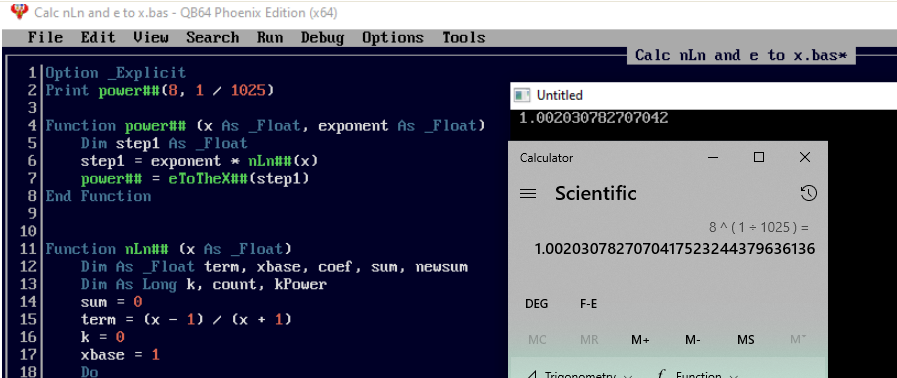This screenshot has height=378, width=897.
Task: Click line 18 Do statement
Action: point(89,372)
